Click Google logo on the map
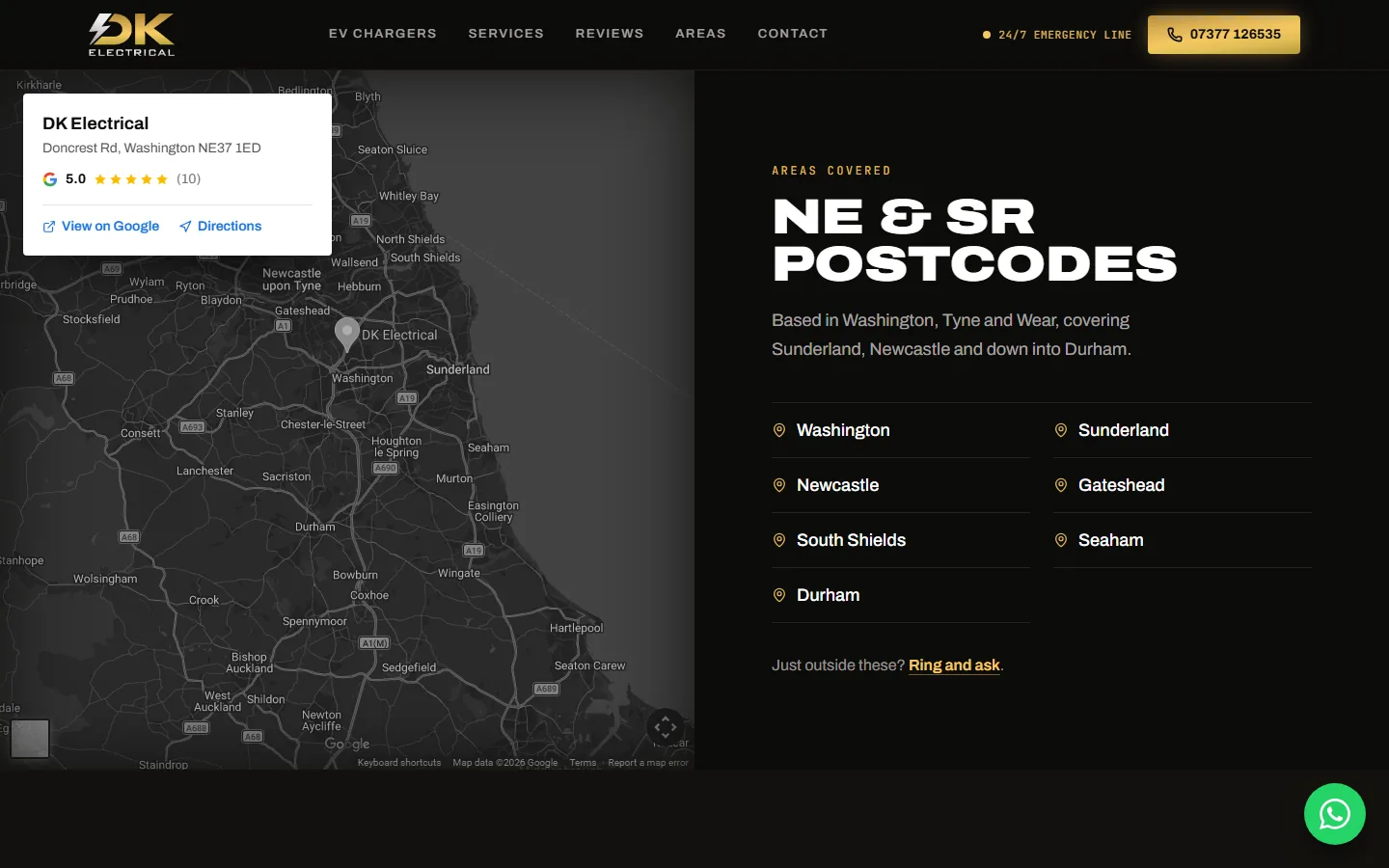The width and height of the screenshot is (1389, 868). pyautogui.click(x=347, y=744)
